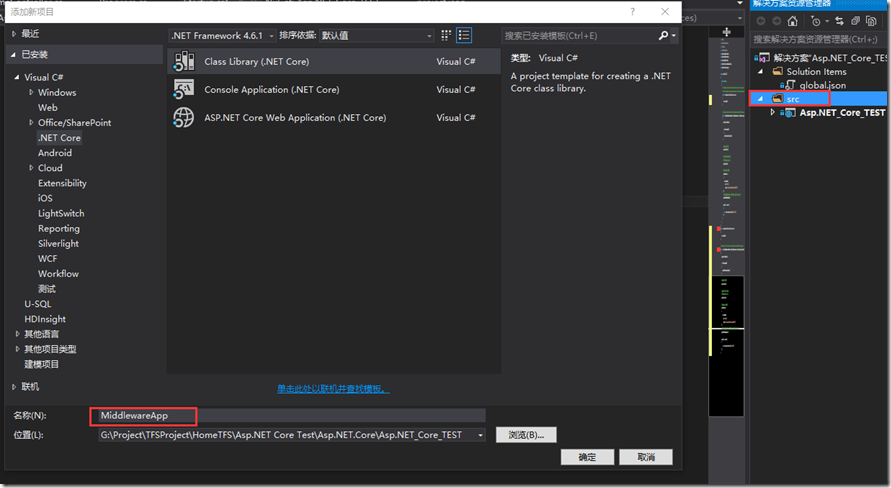Select U-SQL category
The image size is (891, 488).
(x=38, y=304)
